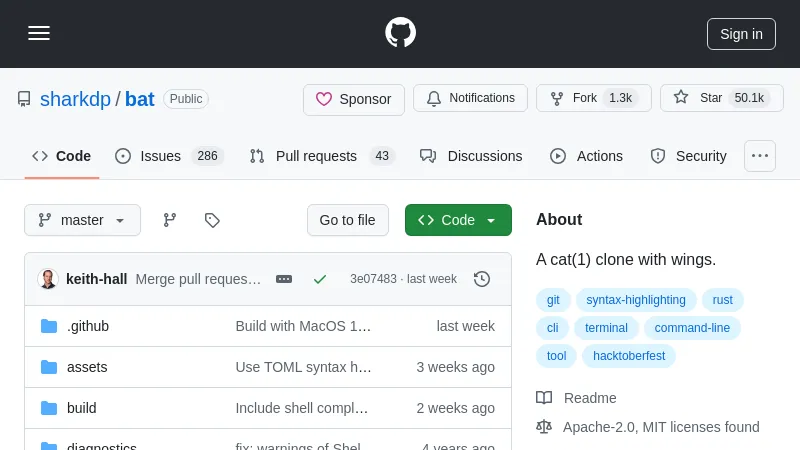This screenshot has width=800, height=450.
Task: Open the master branch dropdown
Action: point(82,220)
